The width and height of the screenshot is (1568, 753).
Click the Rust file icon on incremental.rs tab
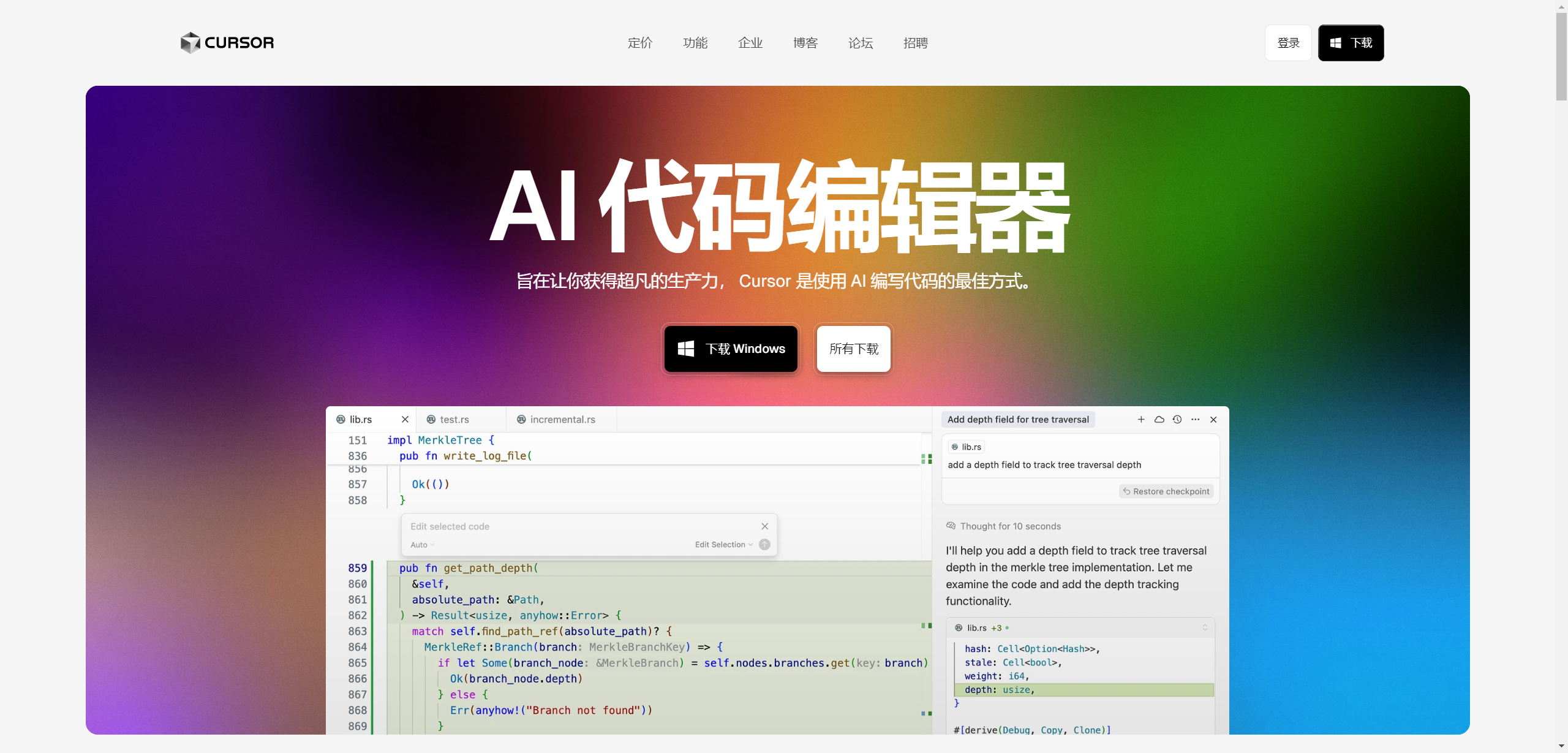521,420
